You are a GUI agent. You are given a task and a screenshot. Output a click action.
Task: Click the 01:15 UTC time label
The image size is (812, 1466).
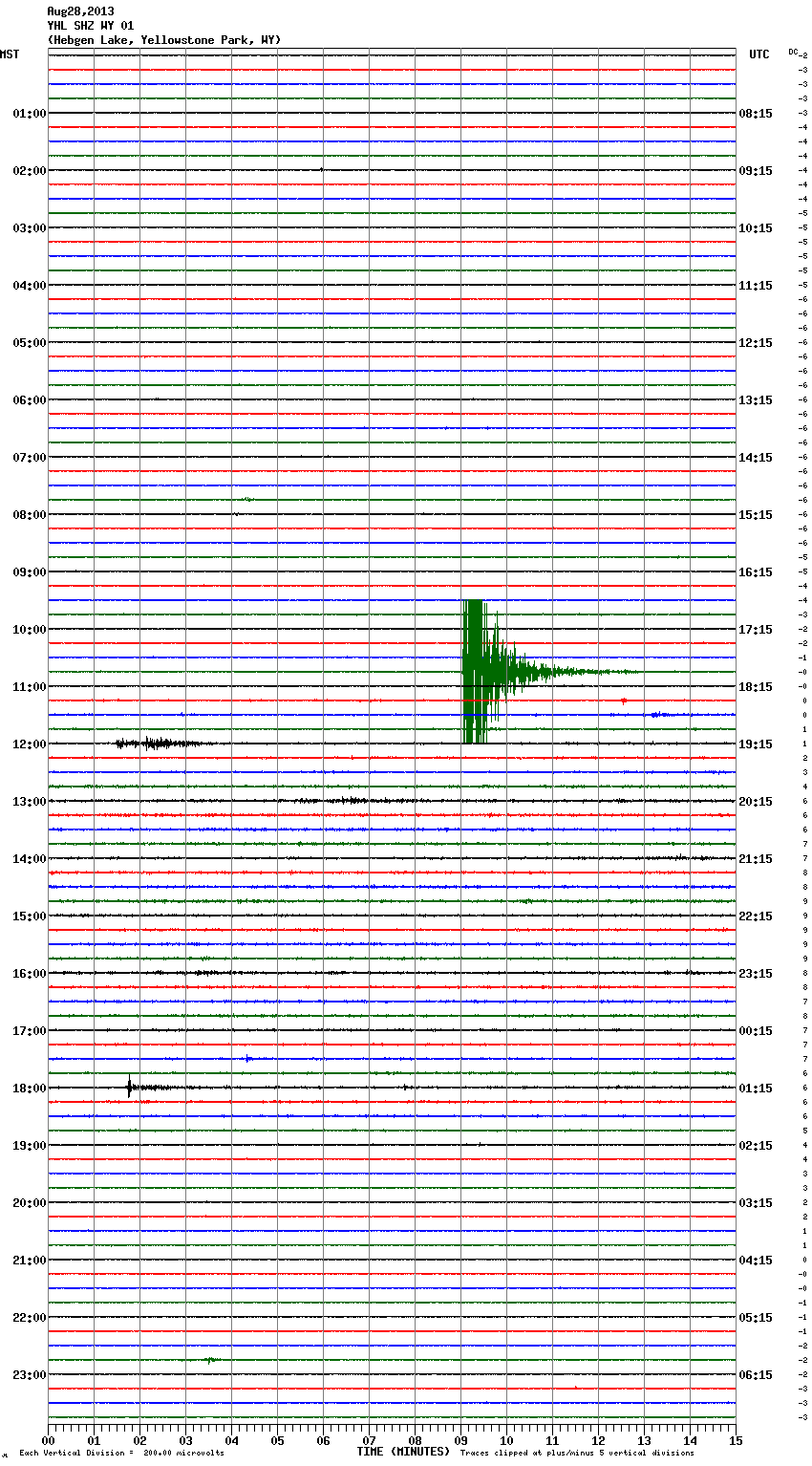click(756, 1089)
